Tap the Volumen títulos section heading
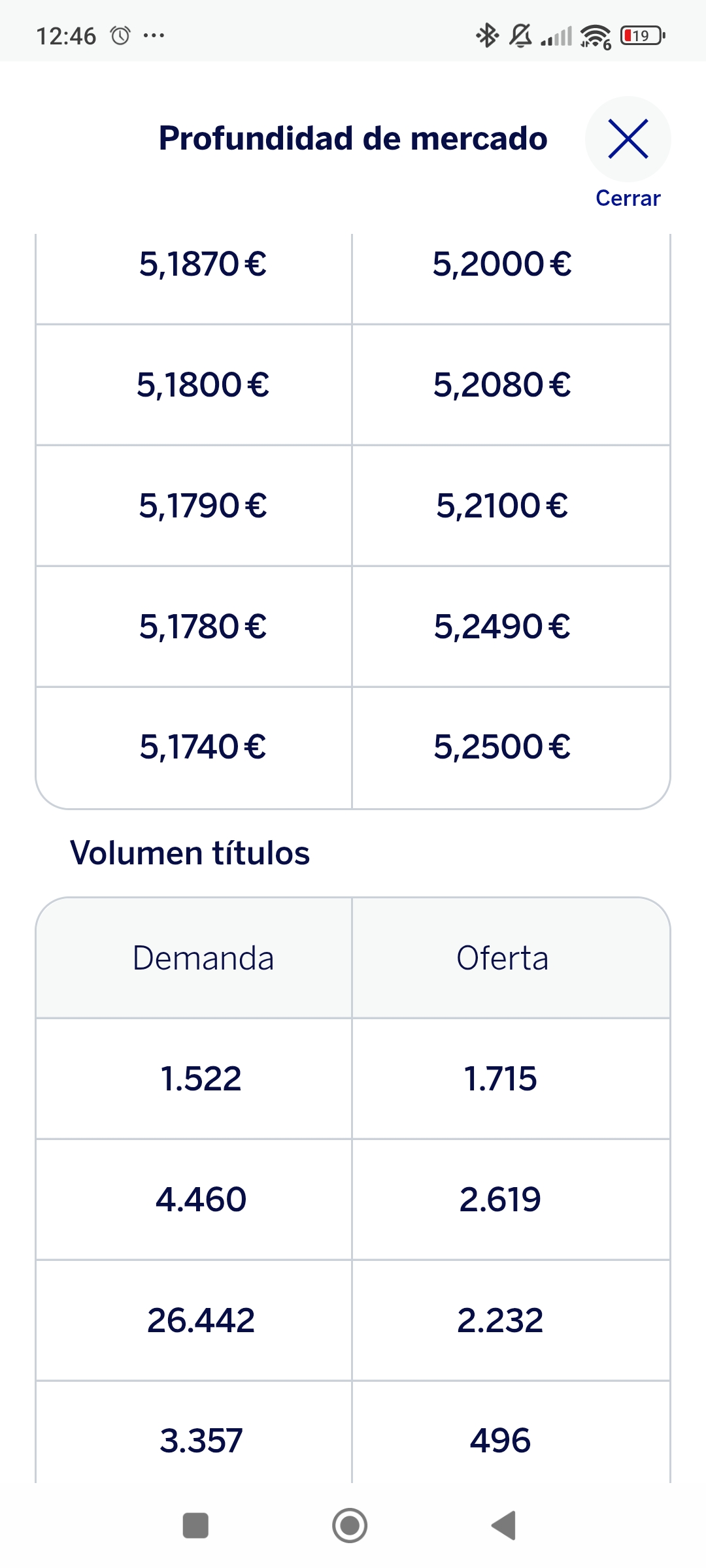 pos(190,853)
